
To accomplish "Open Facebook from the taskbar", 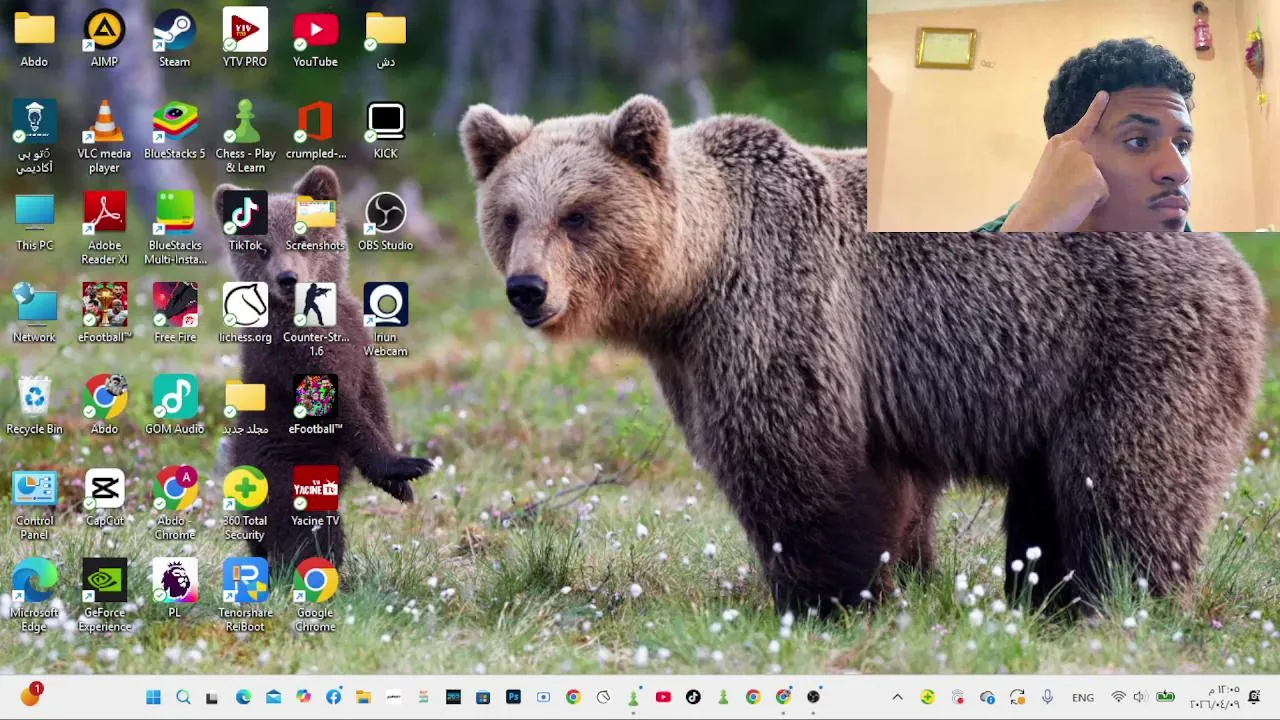I will [x=333, y=697].
